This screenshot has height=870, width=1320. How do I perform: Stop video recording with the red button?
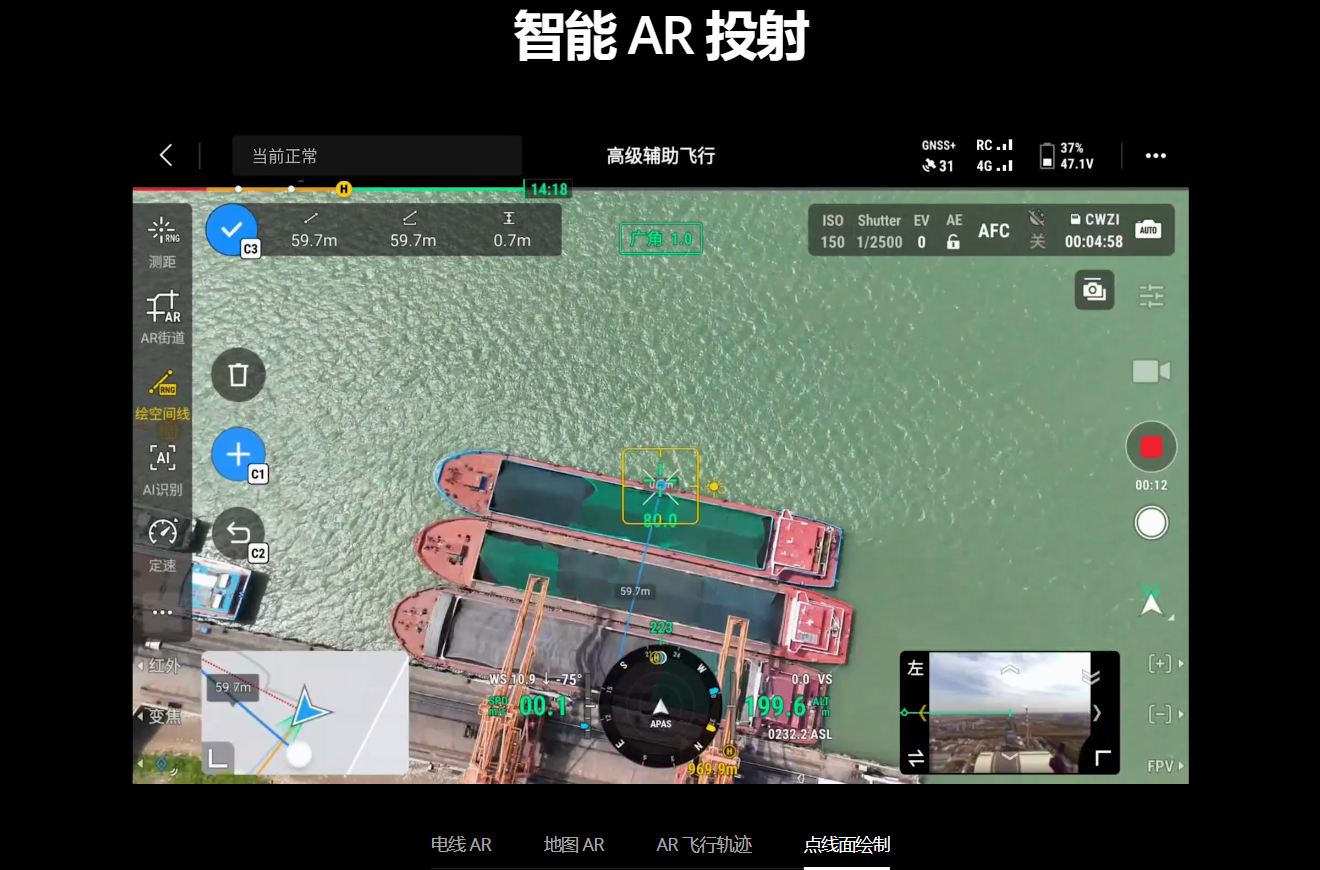coord(1151,447)
